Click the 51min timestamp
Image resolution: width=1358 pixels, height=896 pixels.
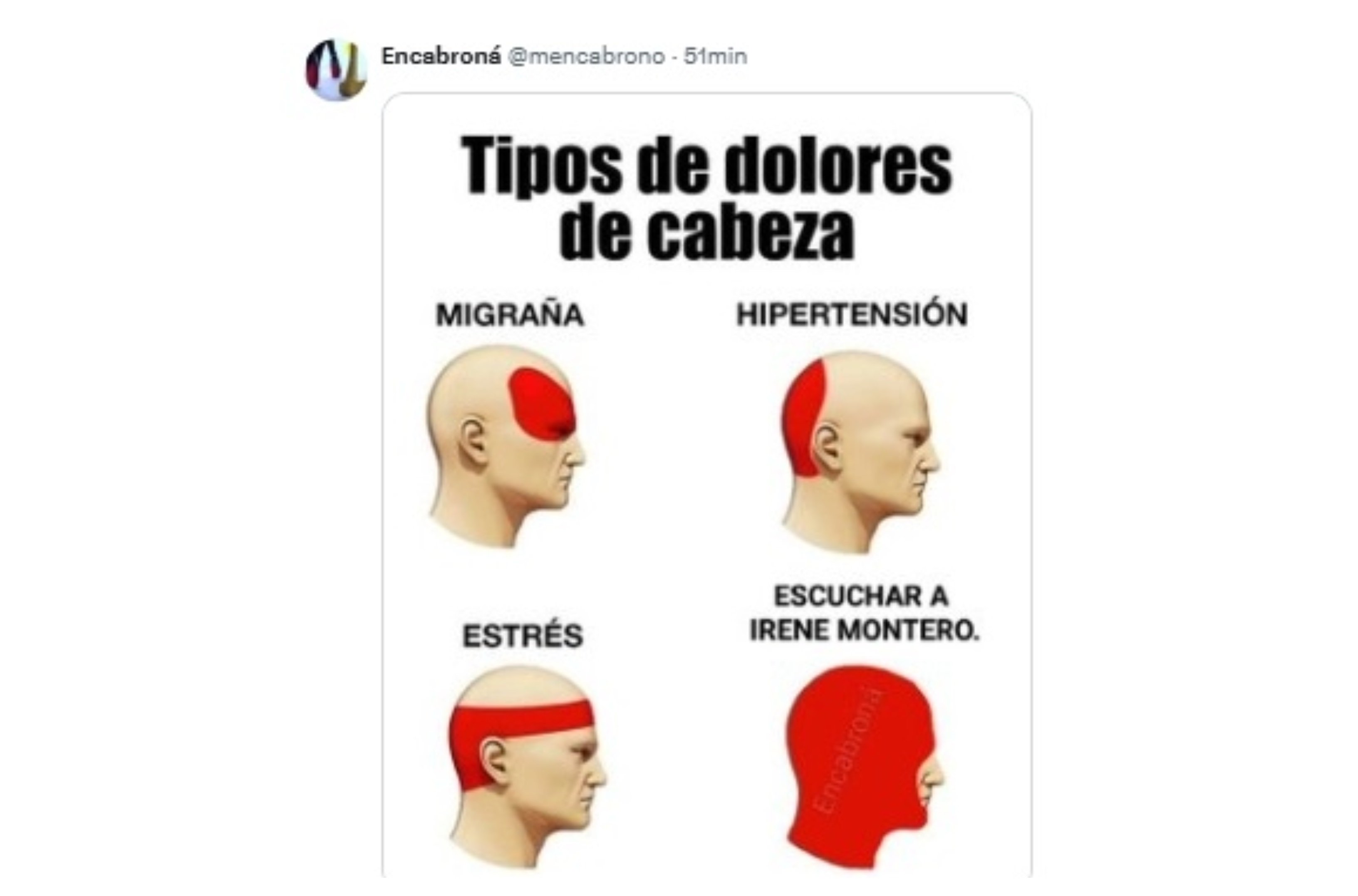(716, 57)
